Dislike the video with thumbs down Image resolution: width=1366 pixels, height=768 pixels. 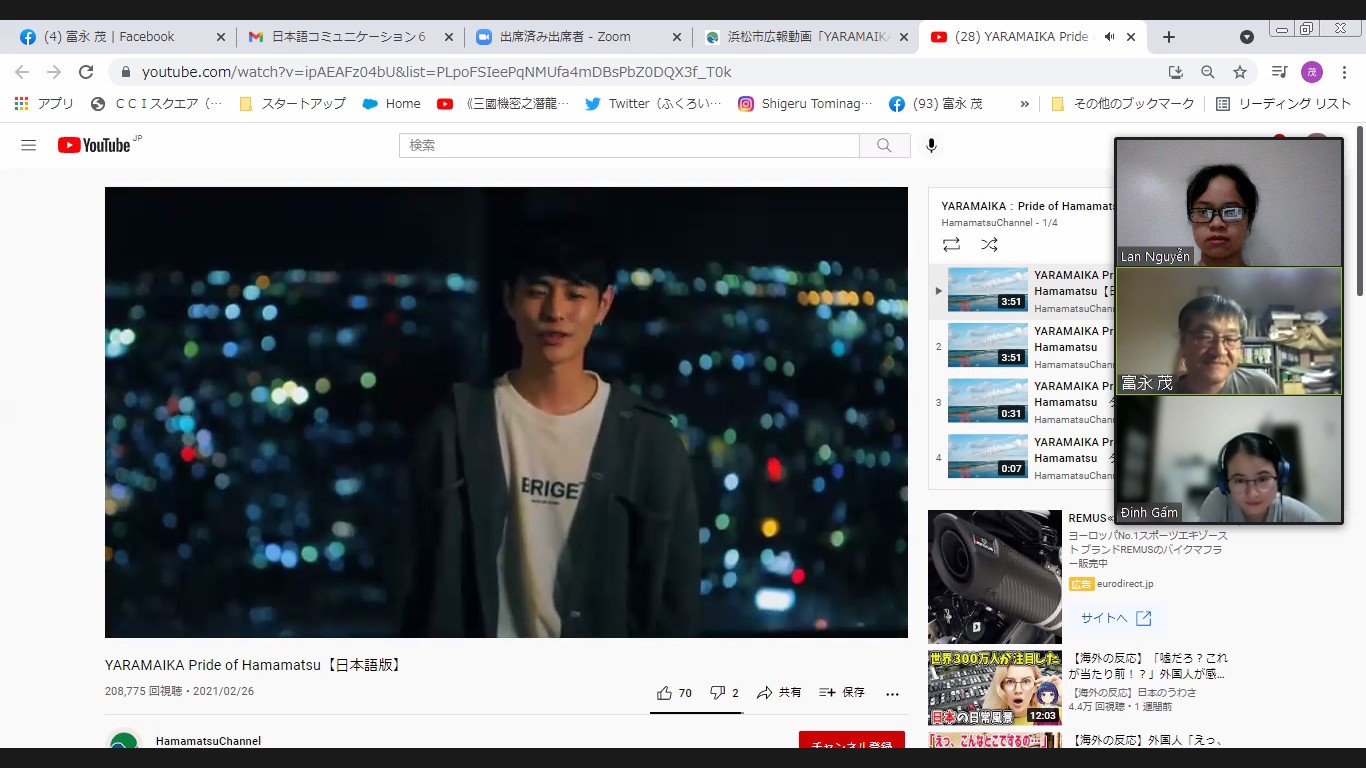point(717,693)
